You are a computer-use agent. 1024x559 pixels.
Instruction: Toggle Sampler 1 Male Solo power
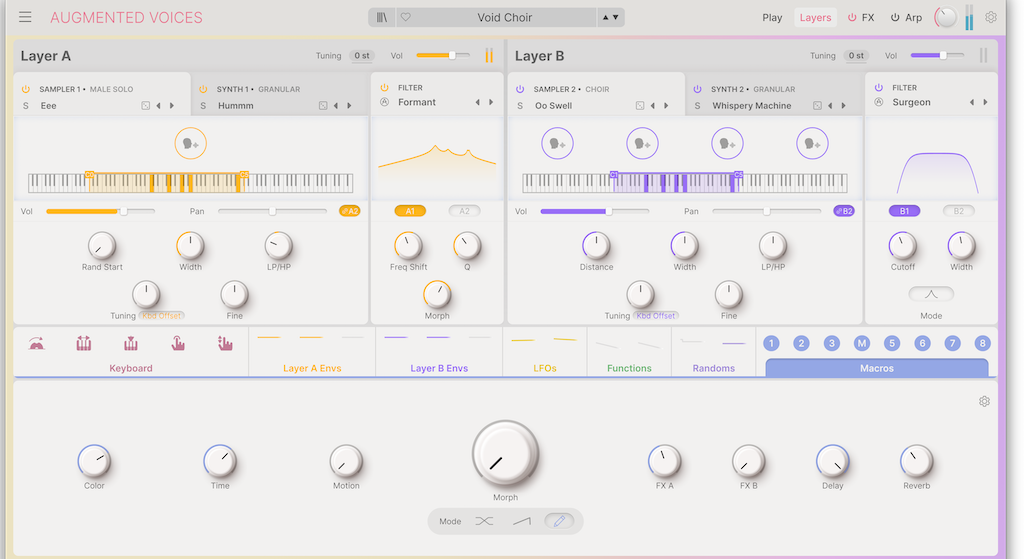coord(26,89)
